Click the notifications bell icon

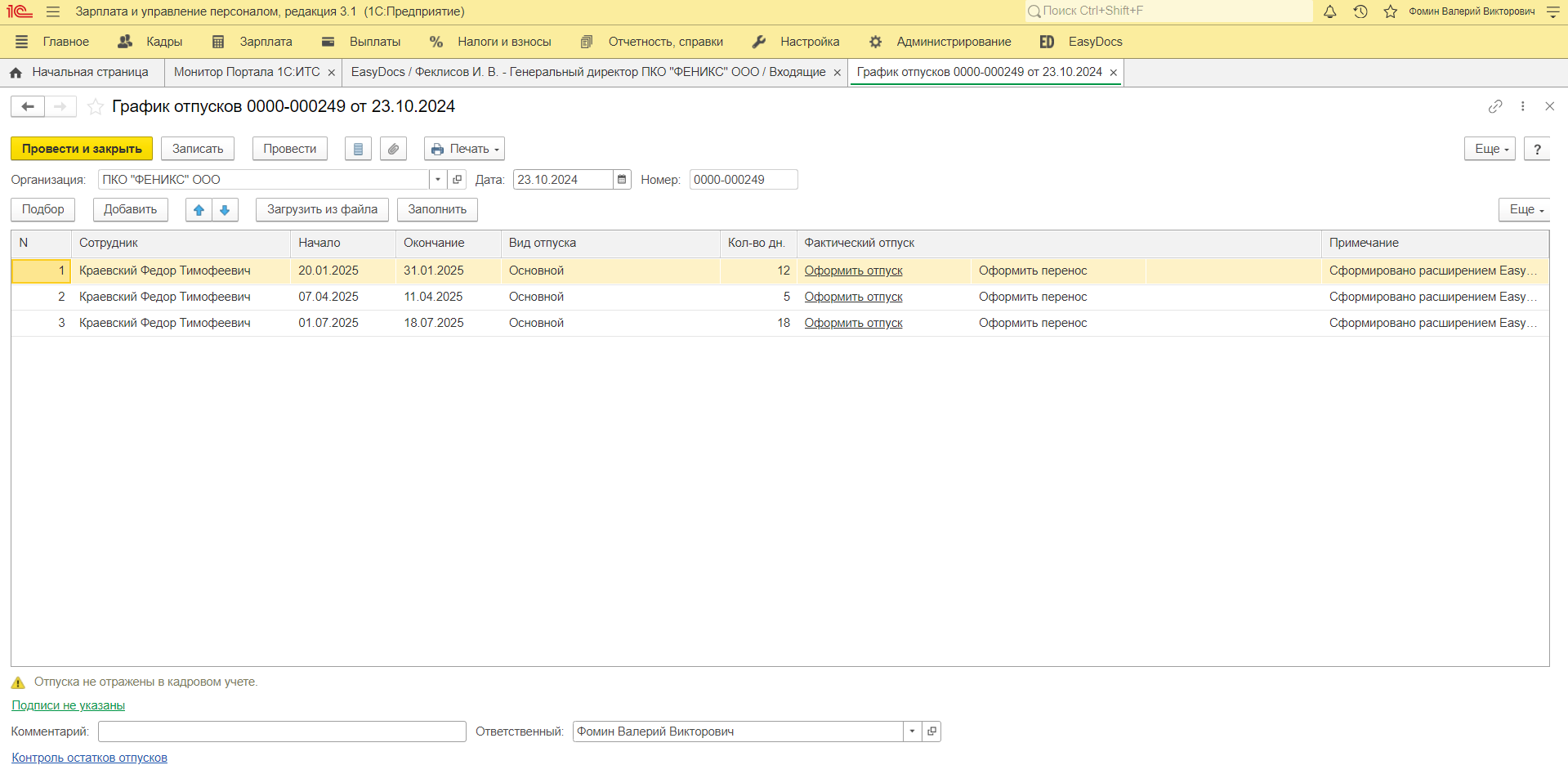pyautogui.click(x=1329, y=11)
